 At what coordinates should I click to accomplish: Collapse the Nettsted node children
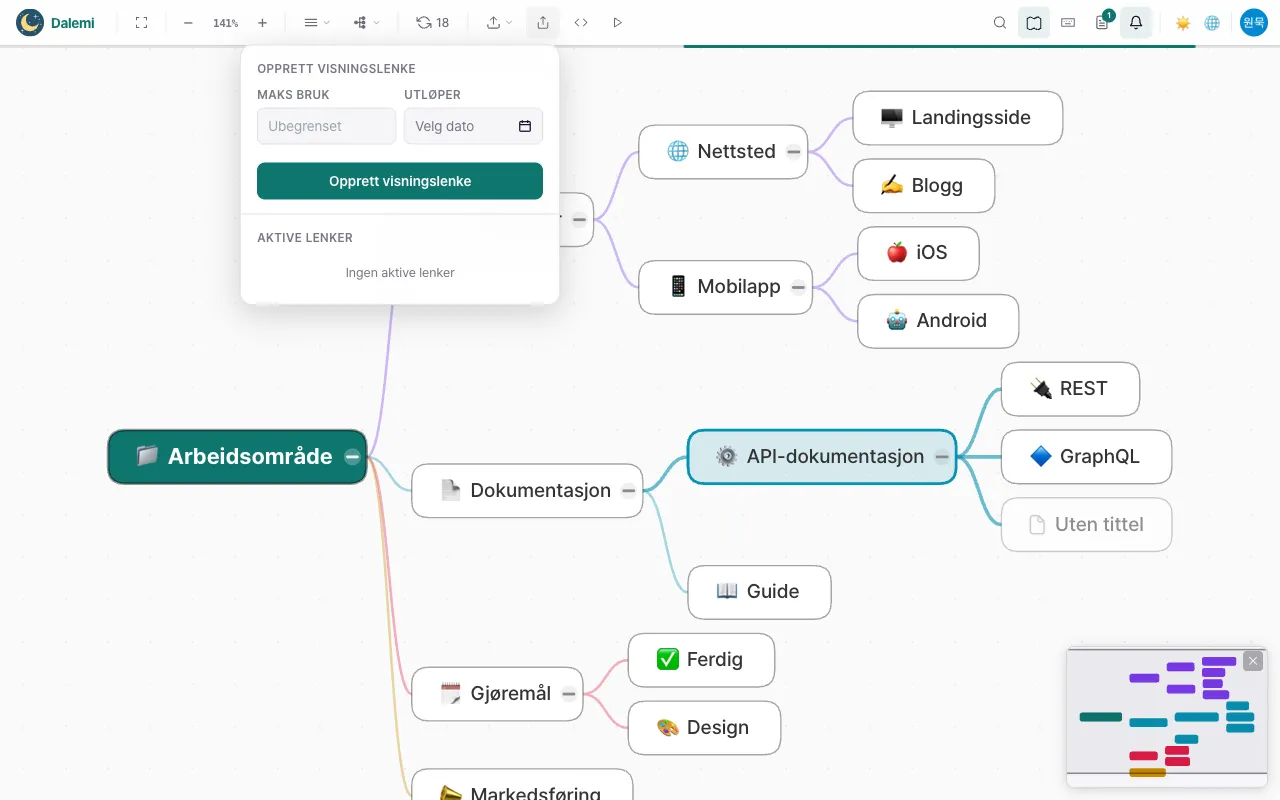coord(793,152)
